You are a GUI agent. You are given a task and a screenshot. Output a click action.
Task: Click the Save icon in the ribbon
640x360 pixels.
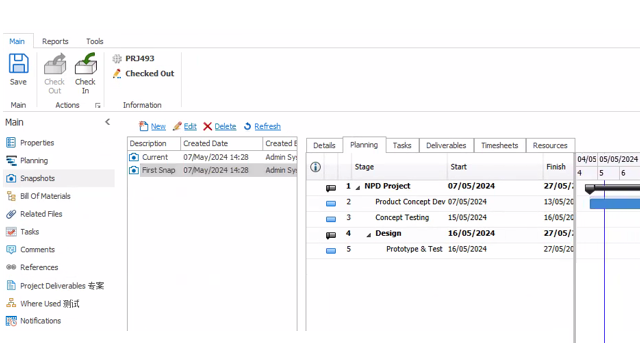pyautogui.click(x=18, y=64)
